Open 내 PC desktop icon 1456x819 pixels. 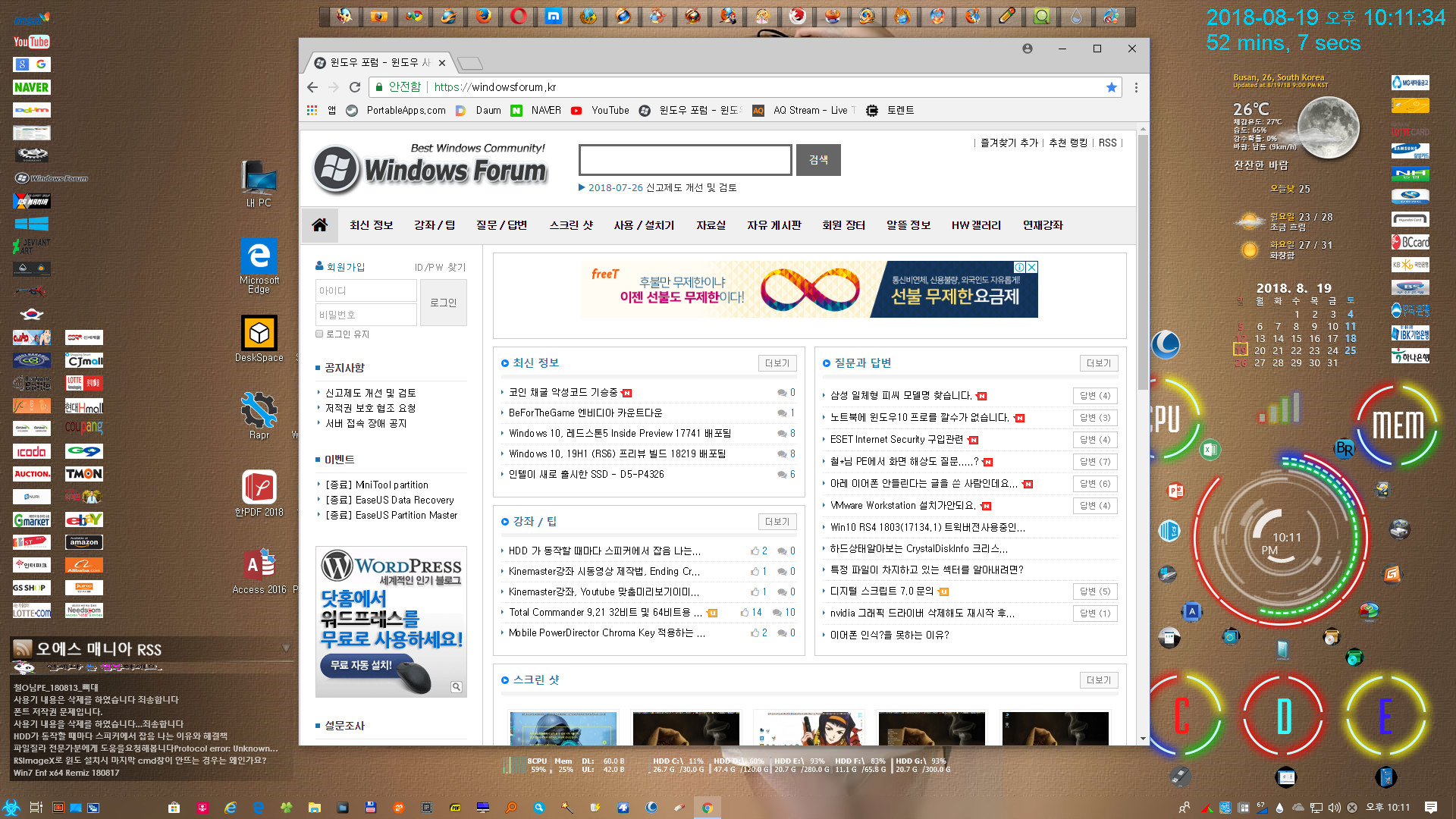[259, 184]
